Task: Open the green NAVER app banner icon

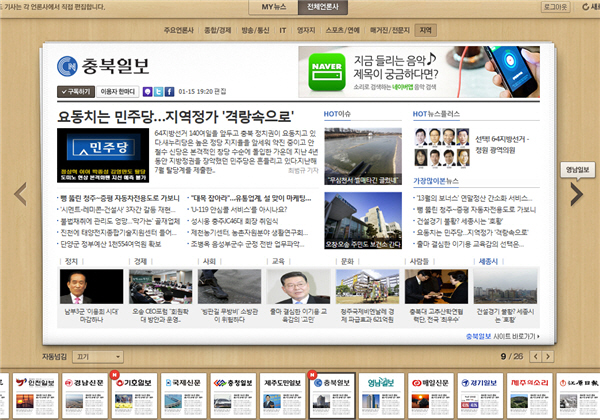Action: tap(327, 72)
